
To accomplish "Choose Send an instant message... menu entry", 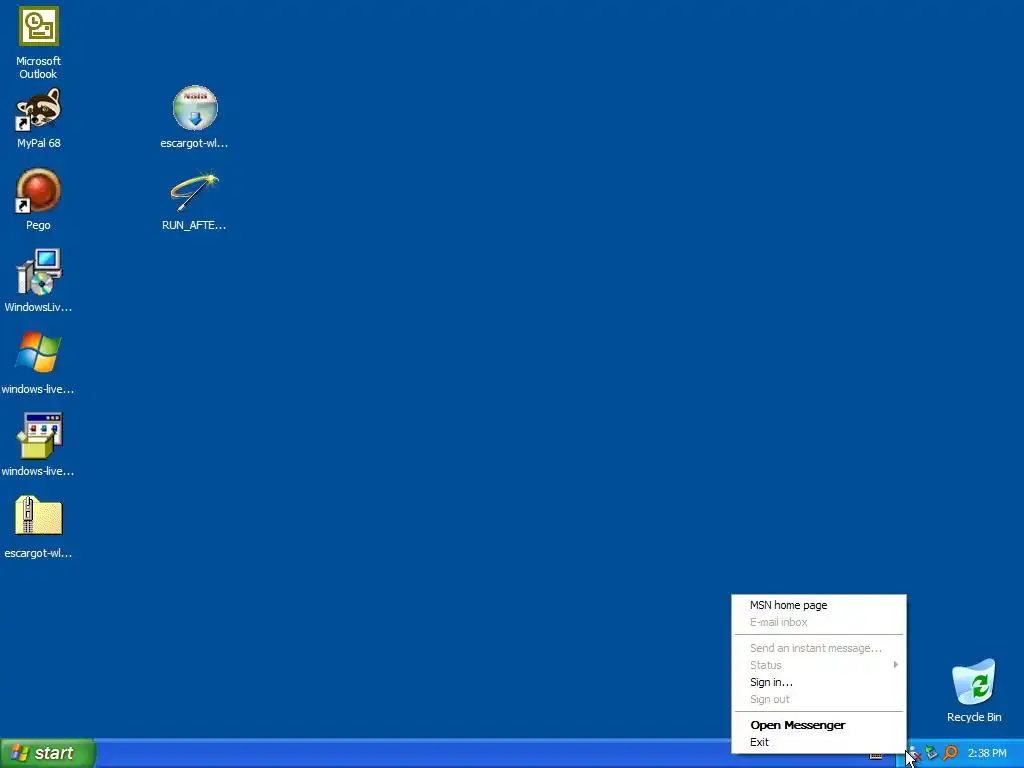I will click(819, 648).
